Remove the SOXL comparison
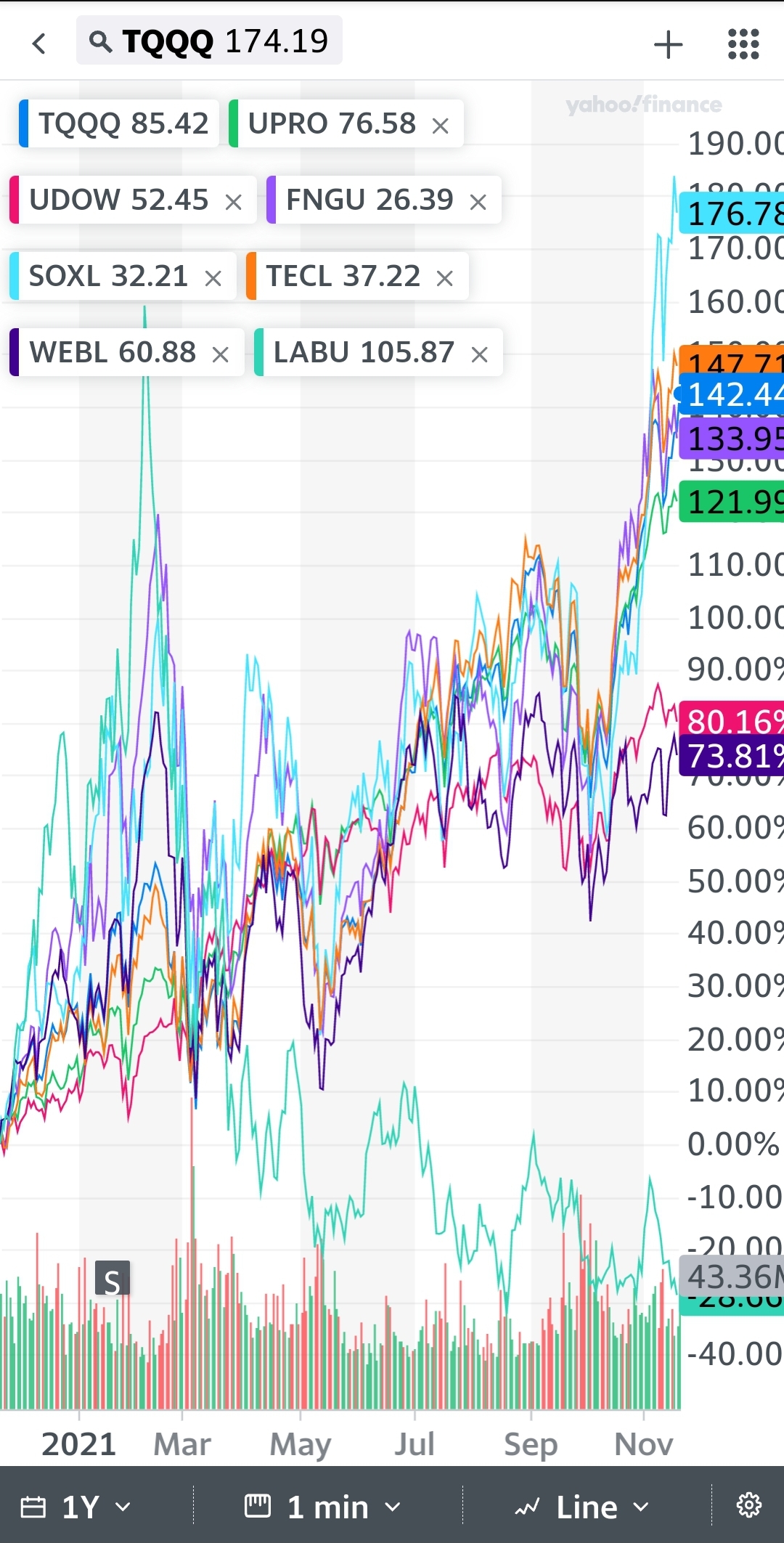The width and height of the screenshot is (784, 1543). (x=213, y=278)
